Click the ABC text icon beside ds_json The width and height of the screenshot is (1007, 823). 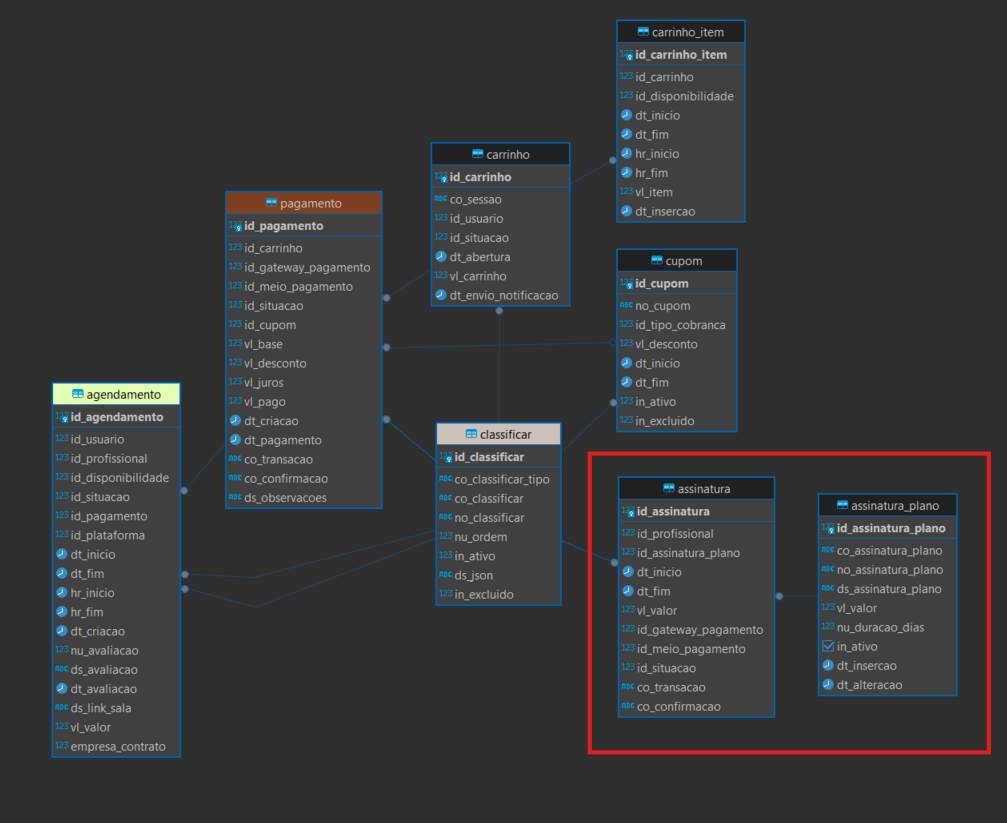(446, 575)
